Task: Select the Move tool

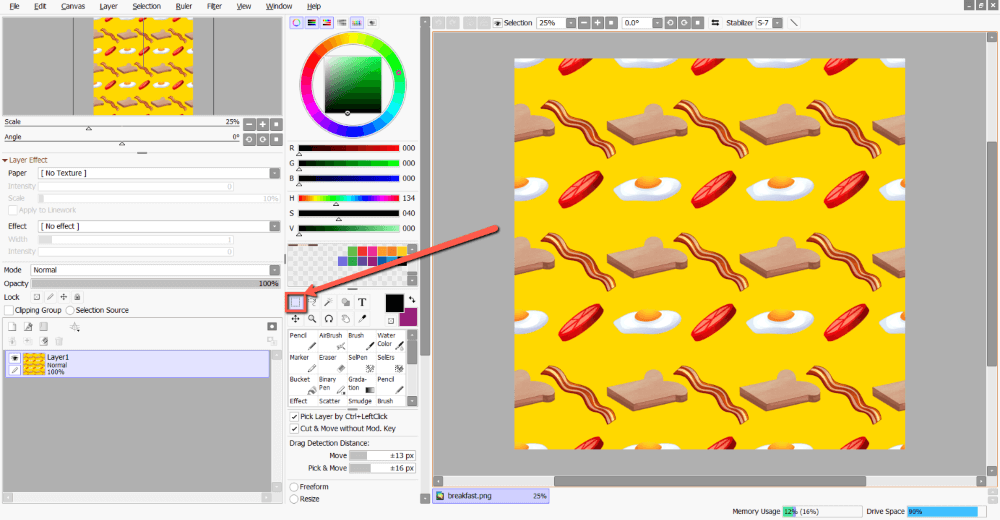Action: (x=296, y=318)
